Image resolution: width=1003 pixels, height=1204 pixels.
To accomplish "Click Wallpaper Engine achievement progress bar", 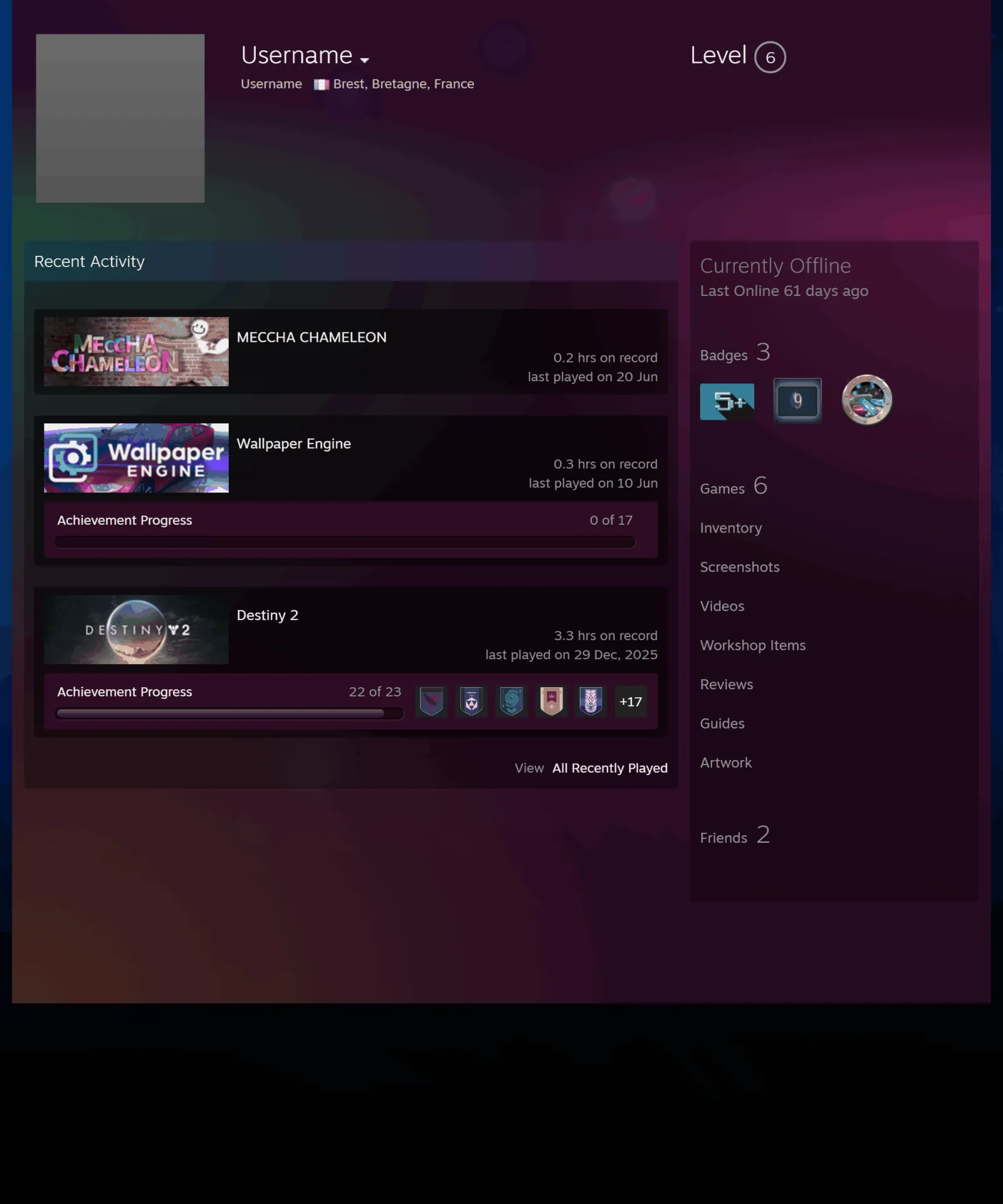I will coord(345,542).
